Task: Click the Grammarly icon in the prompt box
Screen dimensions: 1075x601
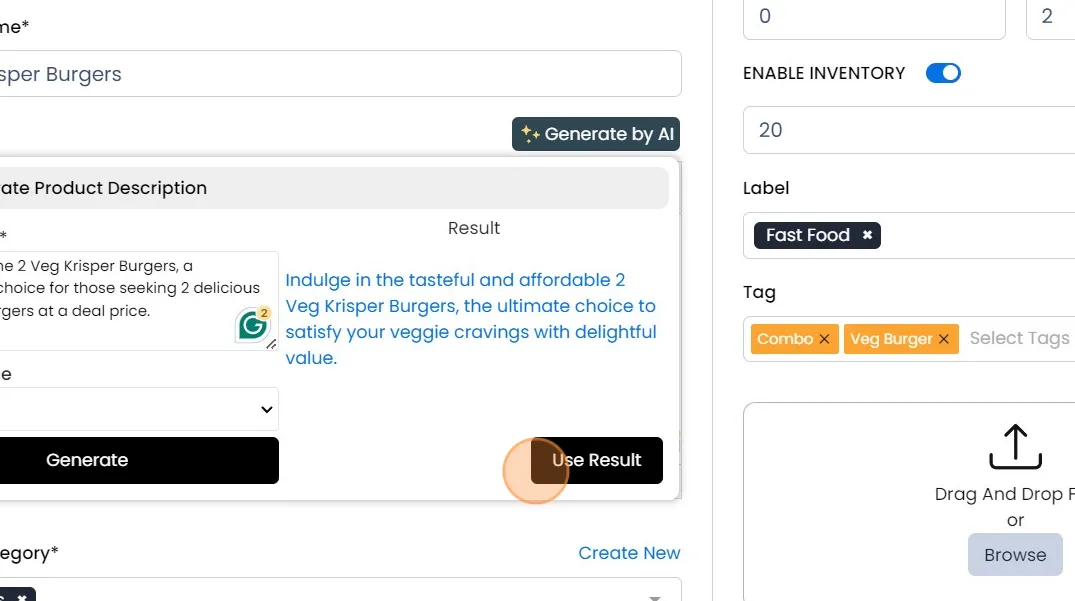Action: 253,326
